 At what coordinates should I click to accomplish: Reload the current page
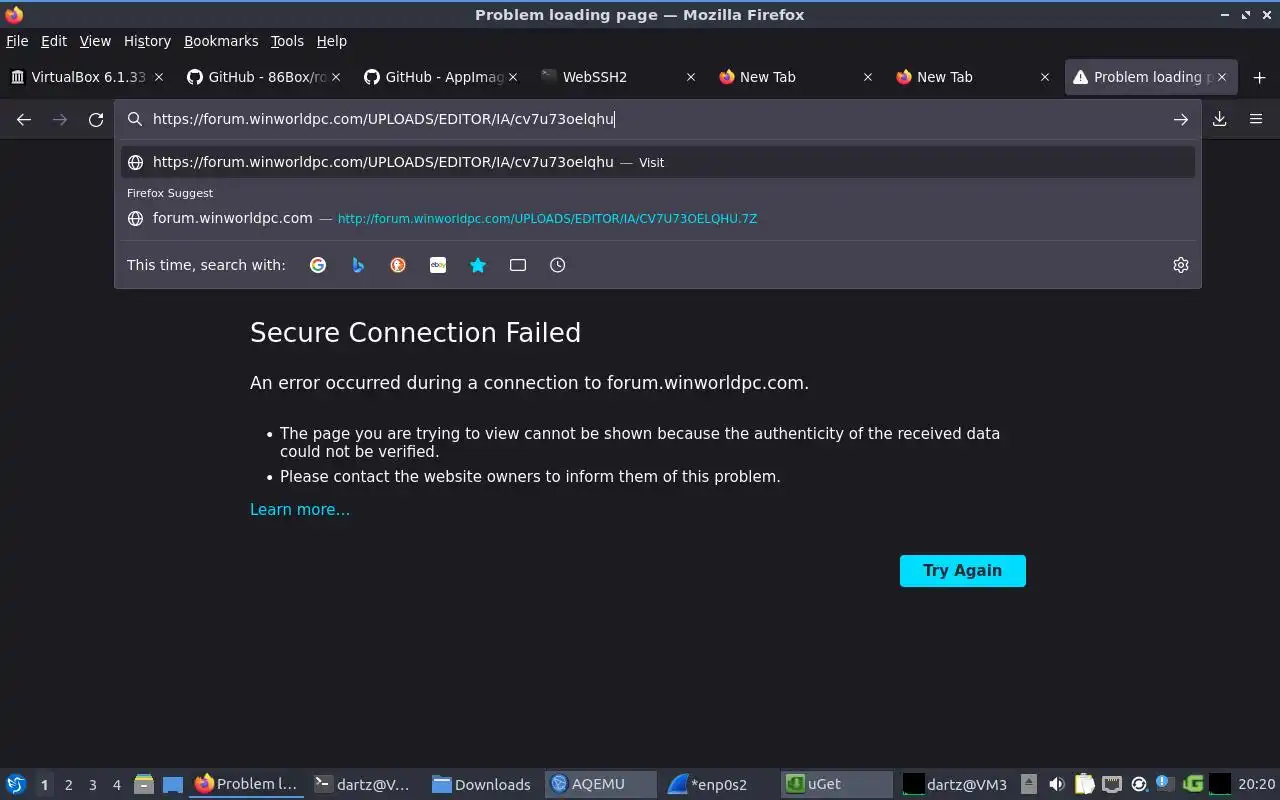pos(96,119)
